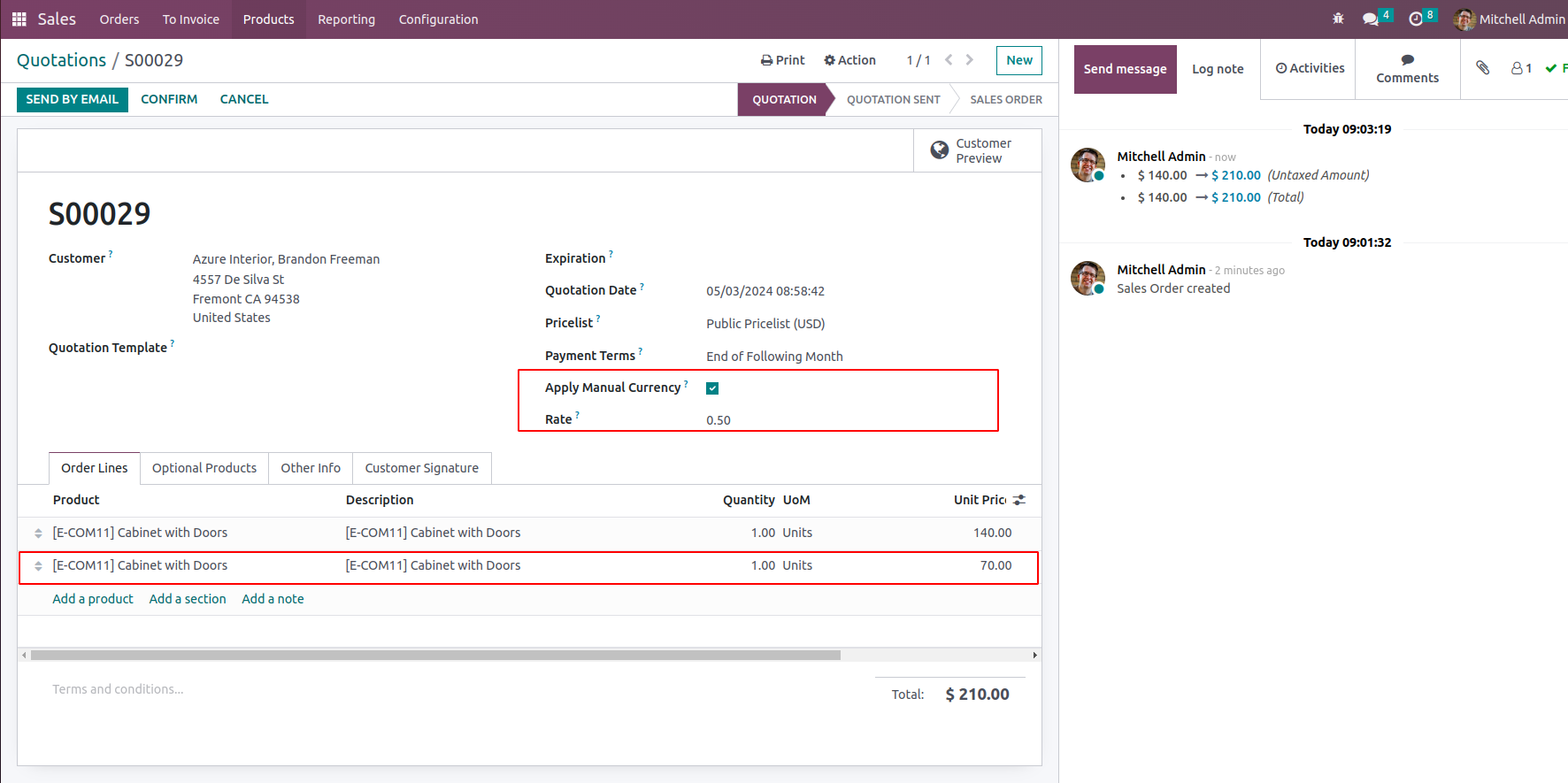Click the Comments speech bubble icon
The image size is (1568, 783).
click(x=1407, y=59)
